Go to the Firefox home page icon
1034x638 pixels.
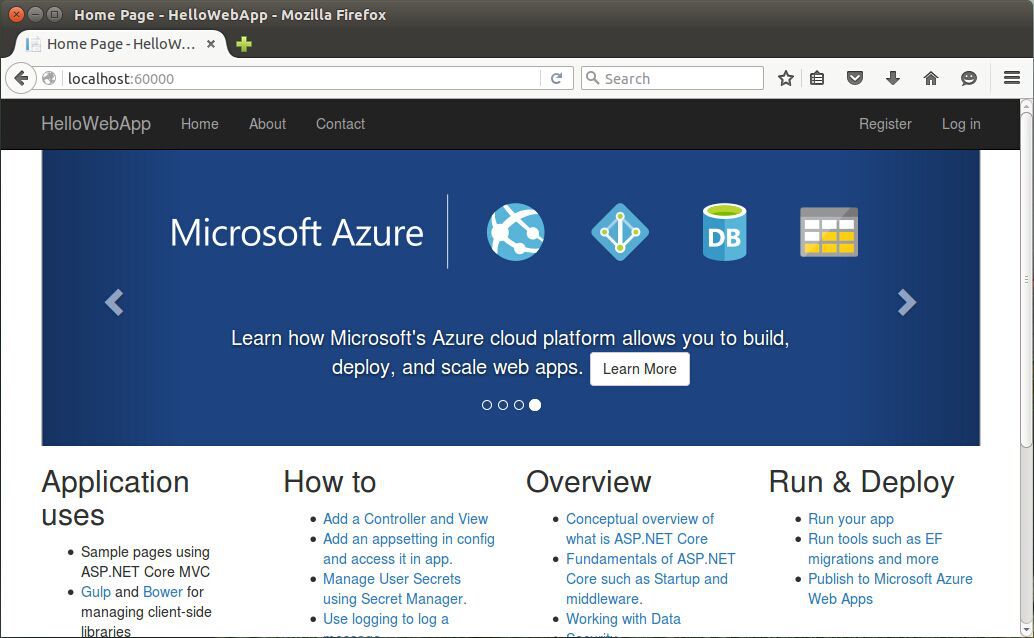[x=931, y=78]
